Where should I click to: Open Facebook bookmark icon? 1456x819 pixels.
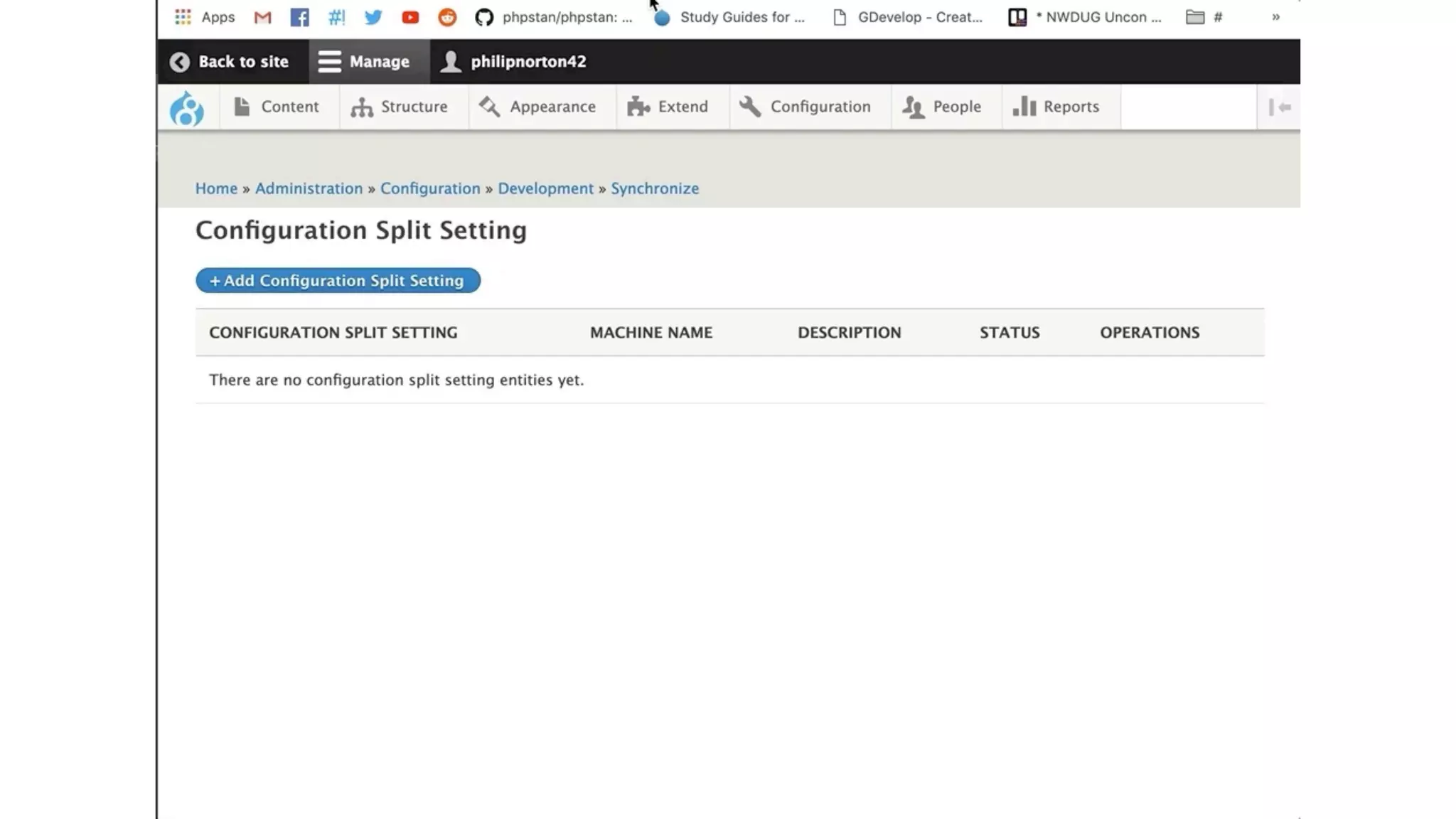pos(299,17)
